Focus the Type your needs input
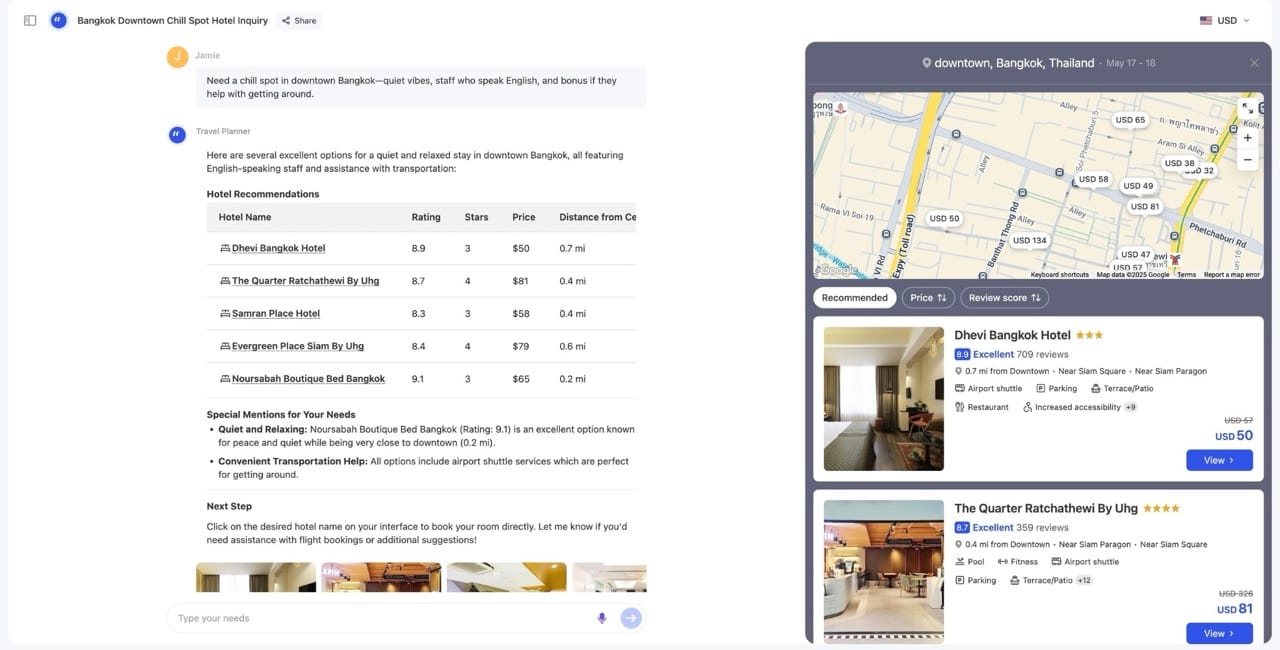The width and height of the screenshot is (1280, 650). [380, 618]
